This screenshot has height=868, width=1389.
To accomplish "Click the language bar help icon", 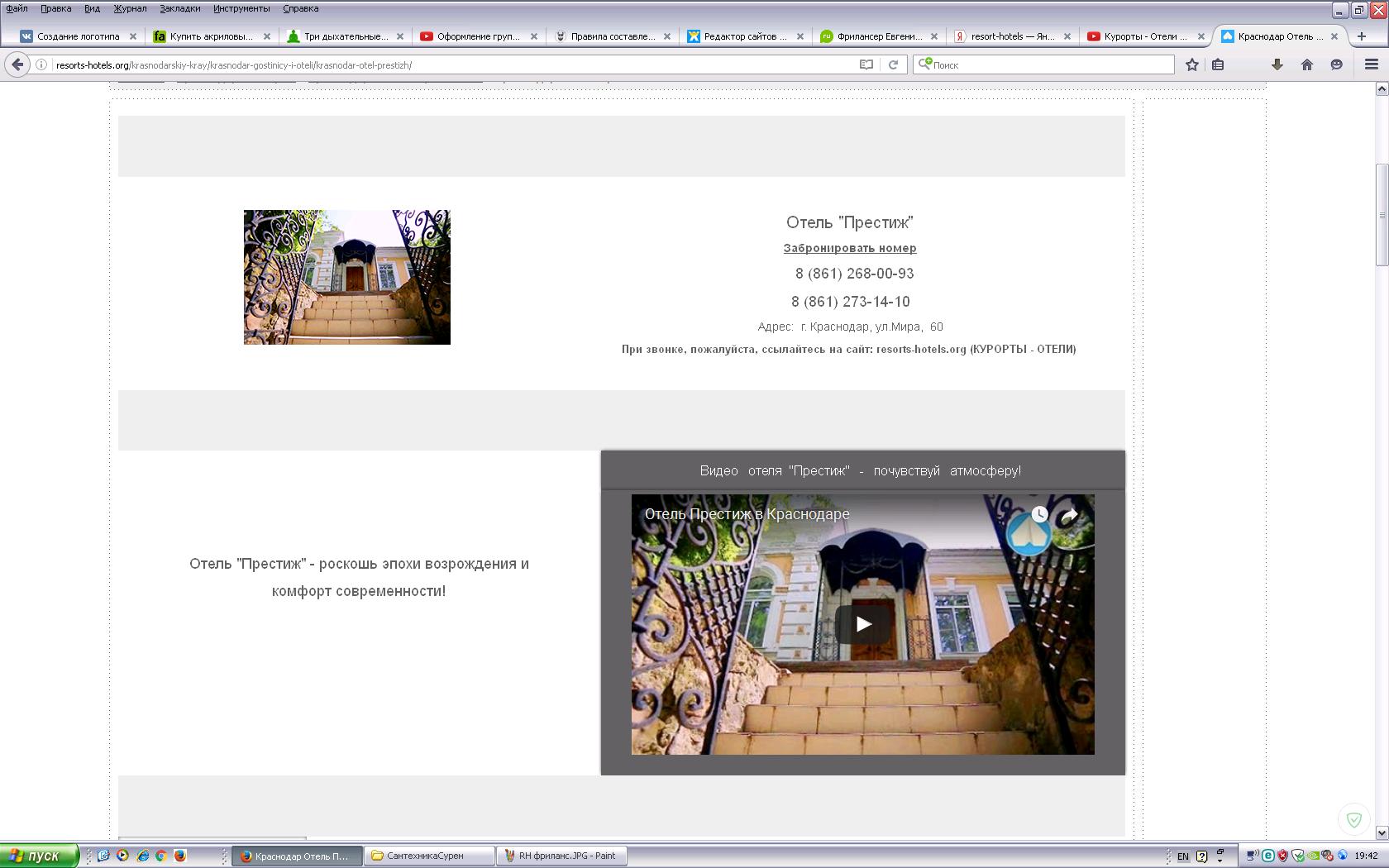I will click(x=1202, y=856).
